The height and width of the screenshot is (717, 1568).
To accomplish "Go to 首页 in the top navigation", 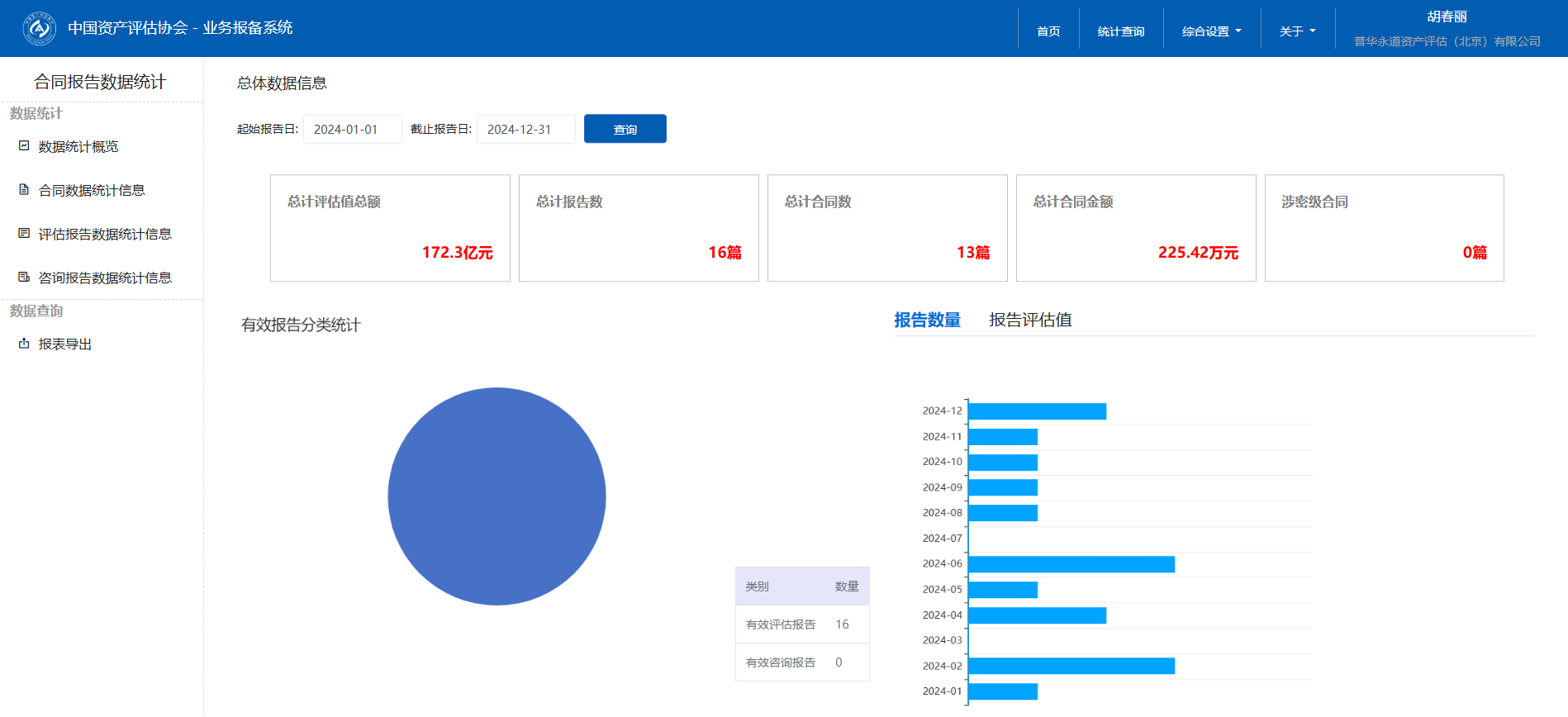I will click(1048, 31).
